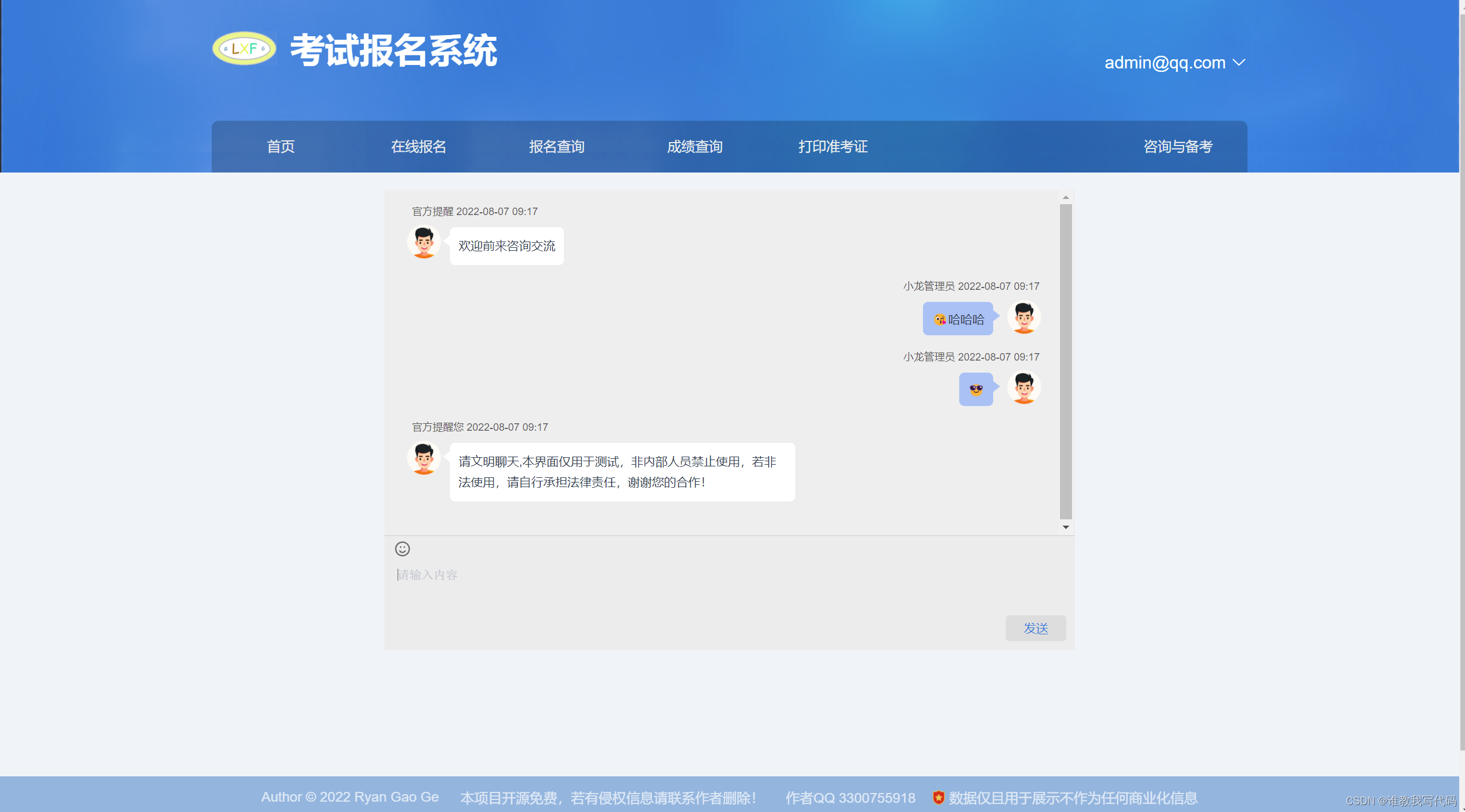Click avatar beside the civil chat reminder
Viewport: 1465px width, 812px height.
(x=424, y=458)
